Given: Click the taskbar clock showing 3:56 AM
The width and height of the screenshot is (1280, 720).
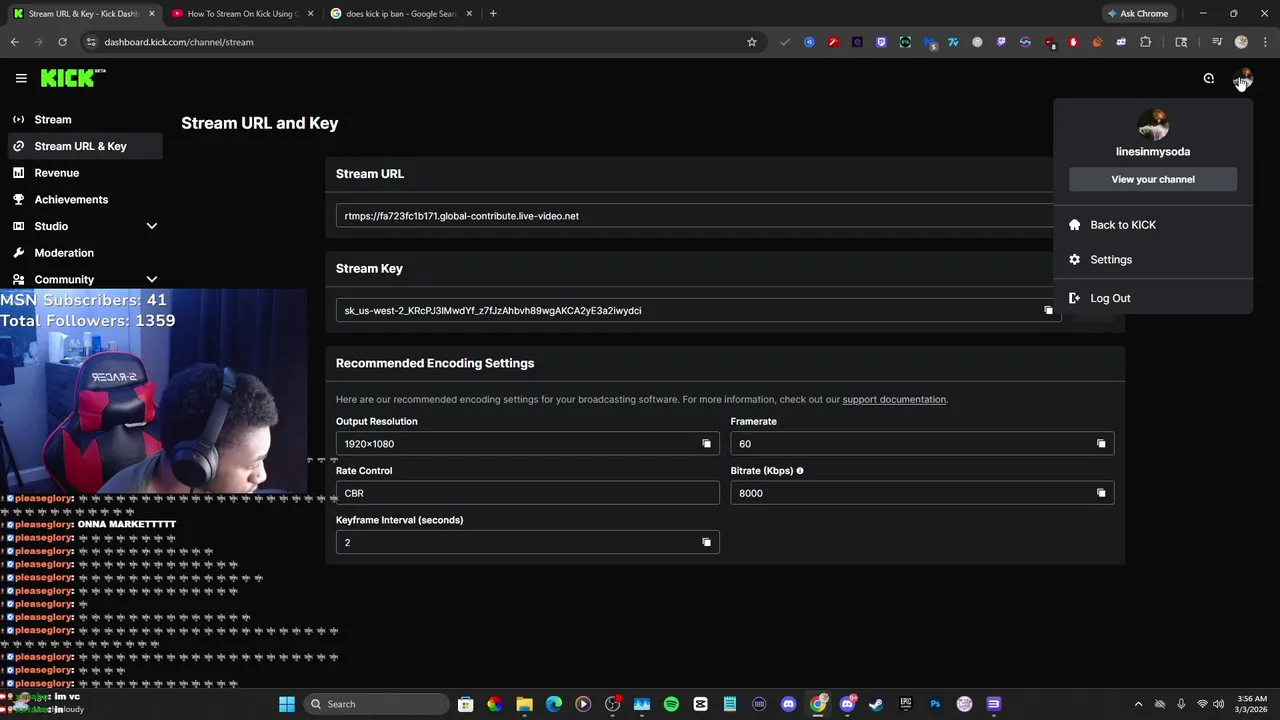Looking at the screenshot, I should point(1251,704).
